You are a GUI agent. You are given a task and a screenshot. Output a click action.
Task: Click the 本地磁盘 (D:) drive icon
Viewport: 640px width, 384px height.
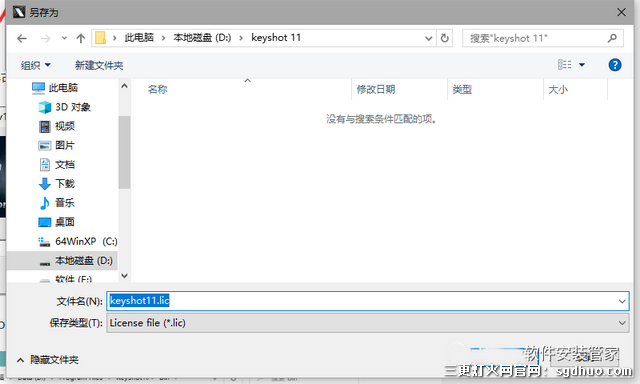[x=45, y=263]
